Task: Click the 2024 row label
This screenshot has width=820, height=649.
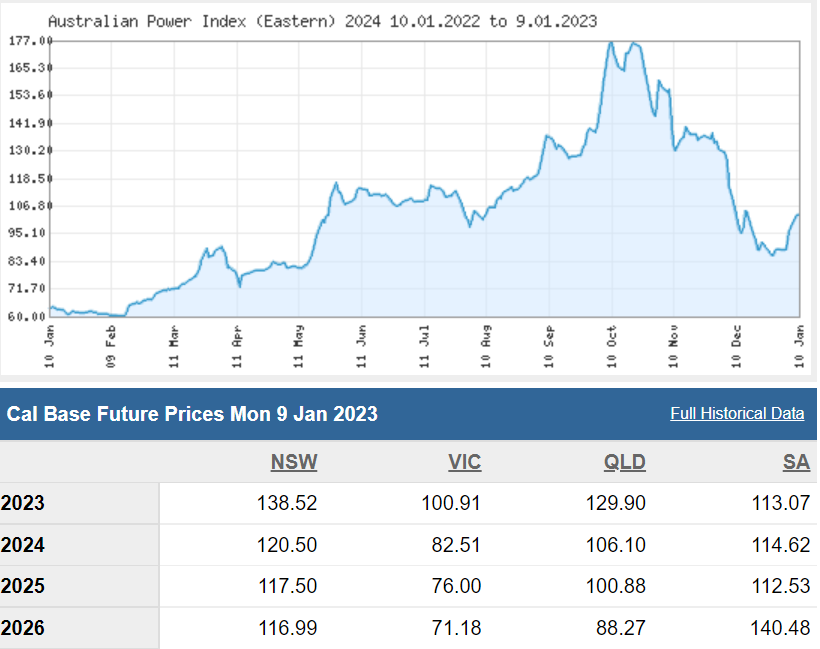Action: [23, 545]
